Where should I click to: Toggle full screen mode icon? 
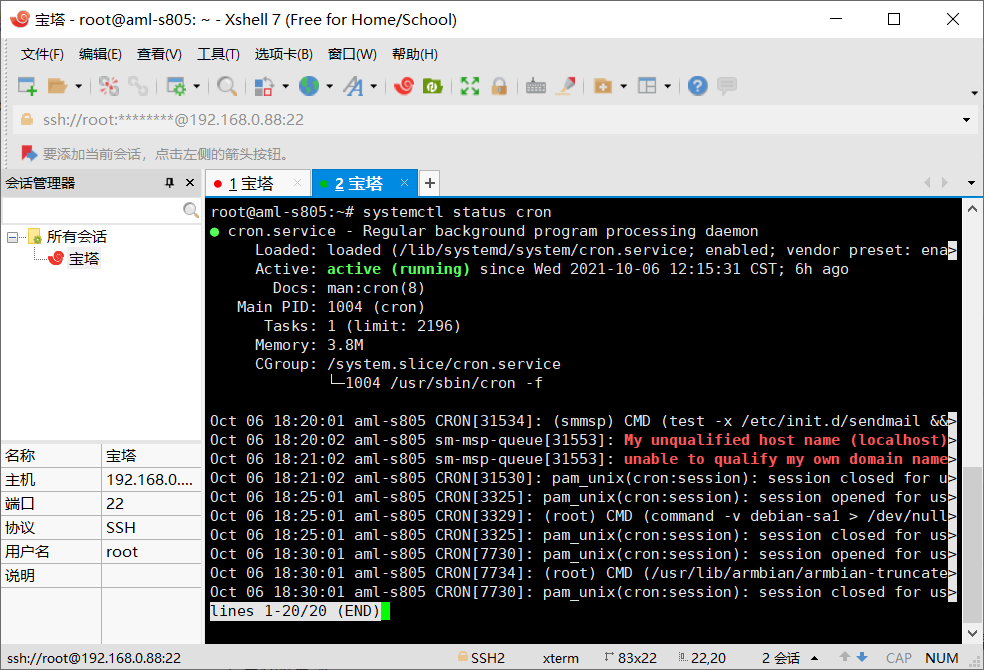pyautogui.click(x=469, y=86)
